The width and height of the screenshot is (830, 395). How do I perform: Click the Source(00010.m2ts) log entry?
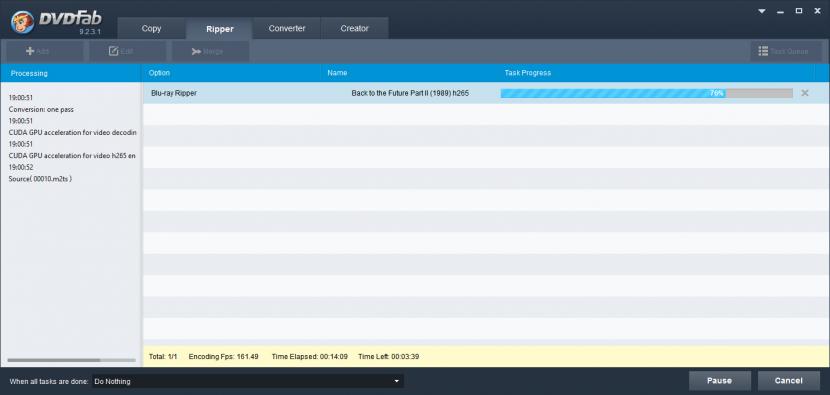click(x=40, y=179)
